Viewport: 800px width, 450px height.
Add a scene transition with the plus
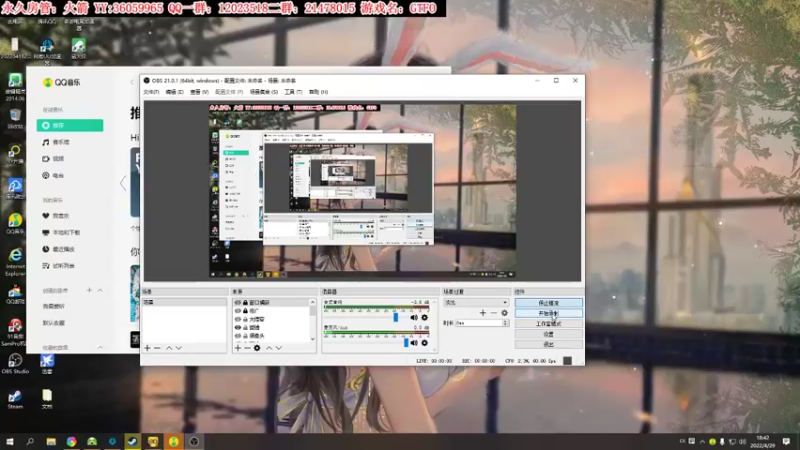[483, 313]
